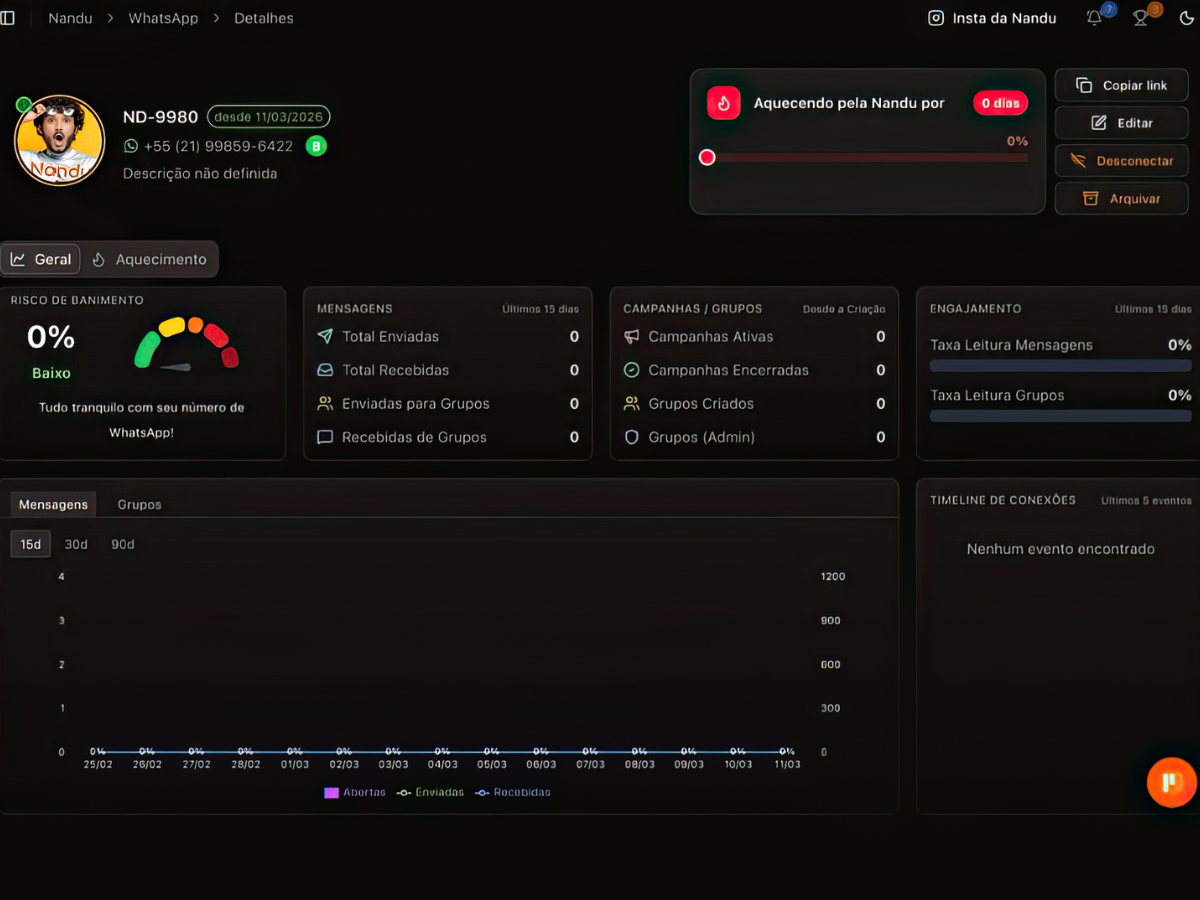Click the Total Enviadas paper plane icon
The image size is (1200, 900).
325,337
